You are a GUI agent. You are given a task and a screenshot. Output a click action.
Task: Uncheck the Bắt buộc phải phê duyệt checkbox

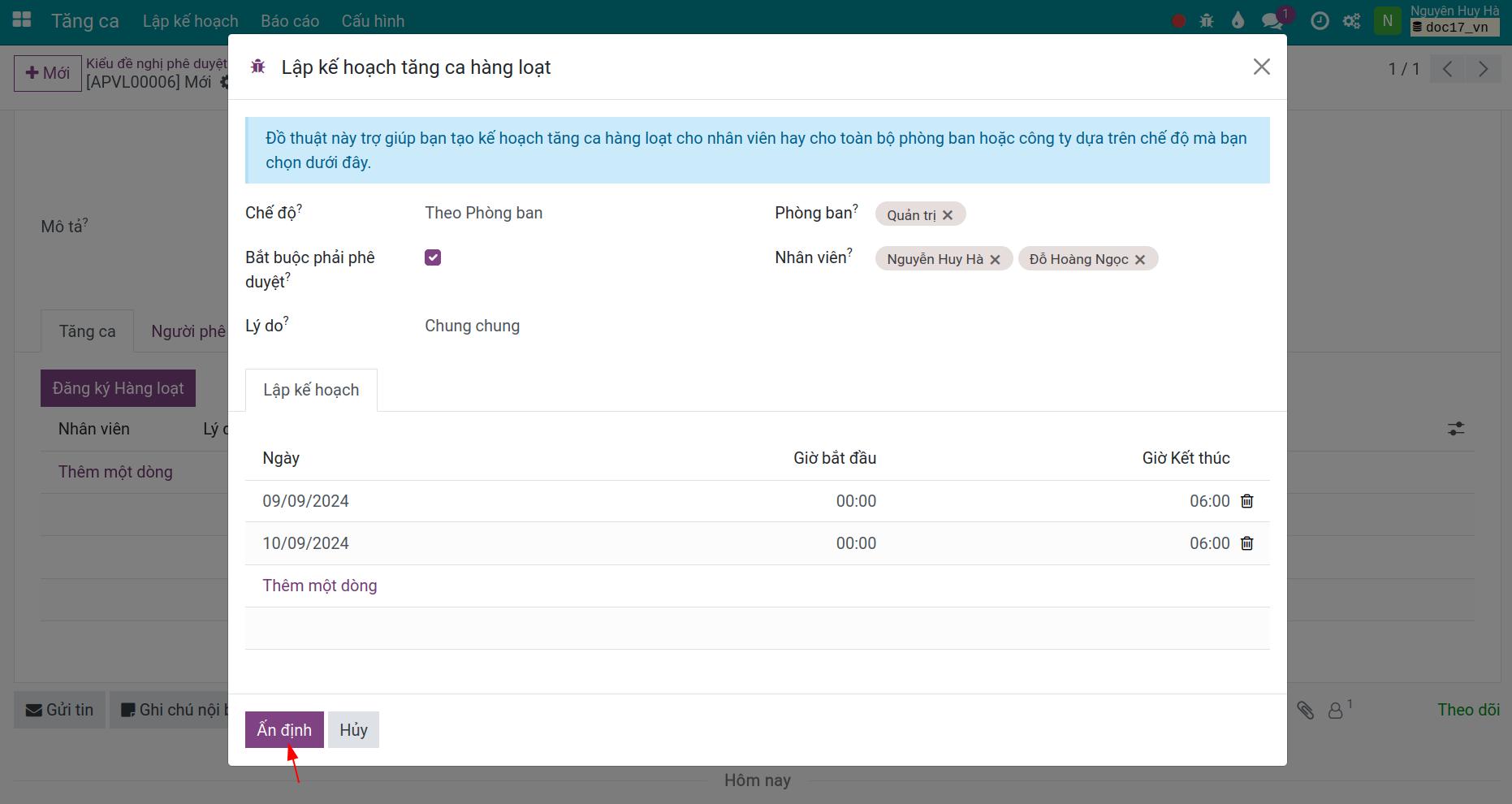(x=433, y=257)
